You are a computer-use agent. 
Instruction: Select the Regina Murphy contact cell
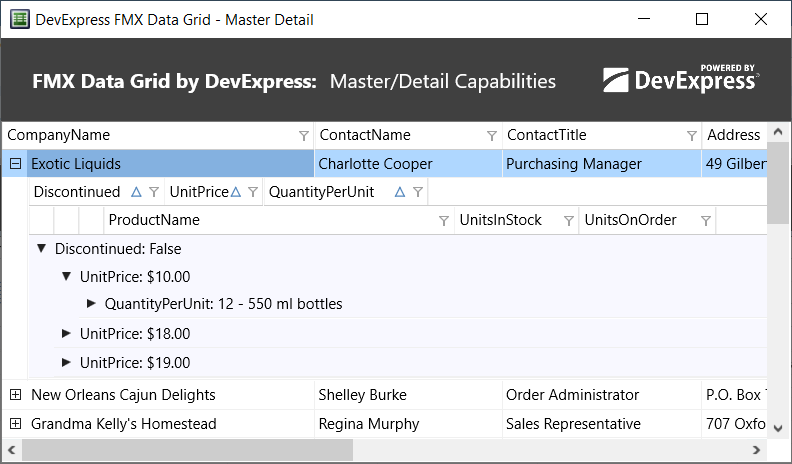point(408,424)
